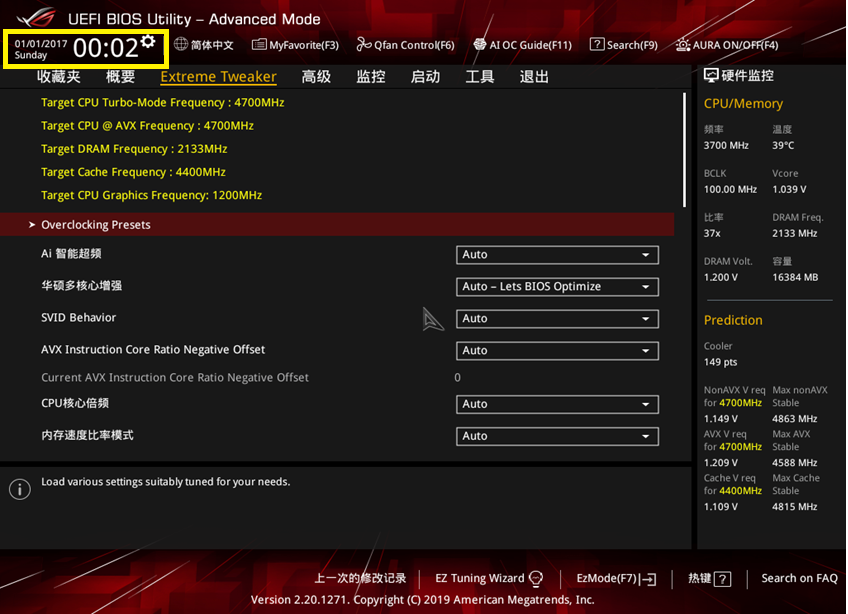Screen dimensions: 848x614
Task: Open the 华硕多核心增强 dropdown
Action: 557,287
